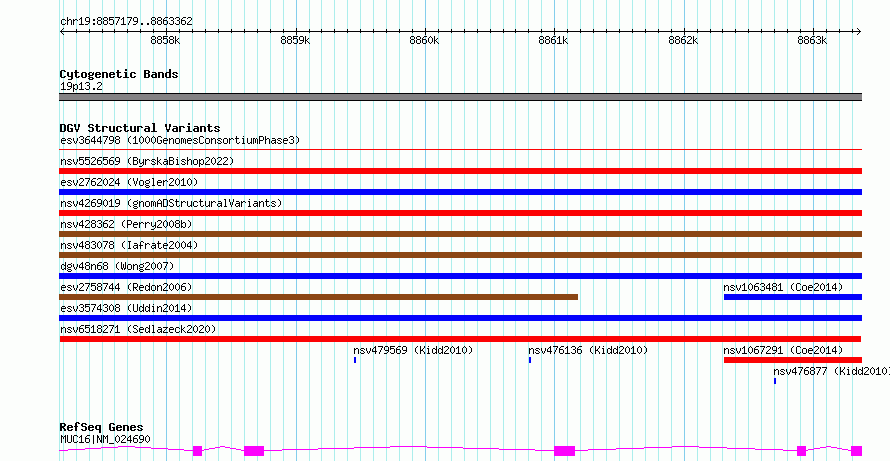890x461 pixels.
Task: Click the MUC16 exon block near 8861k
Action: [x=565, y=451]
